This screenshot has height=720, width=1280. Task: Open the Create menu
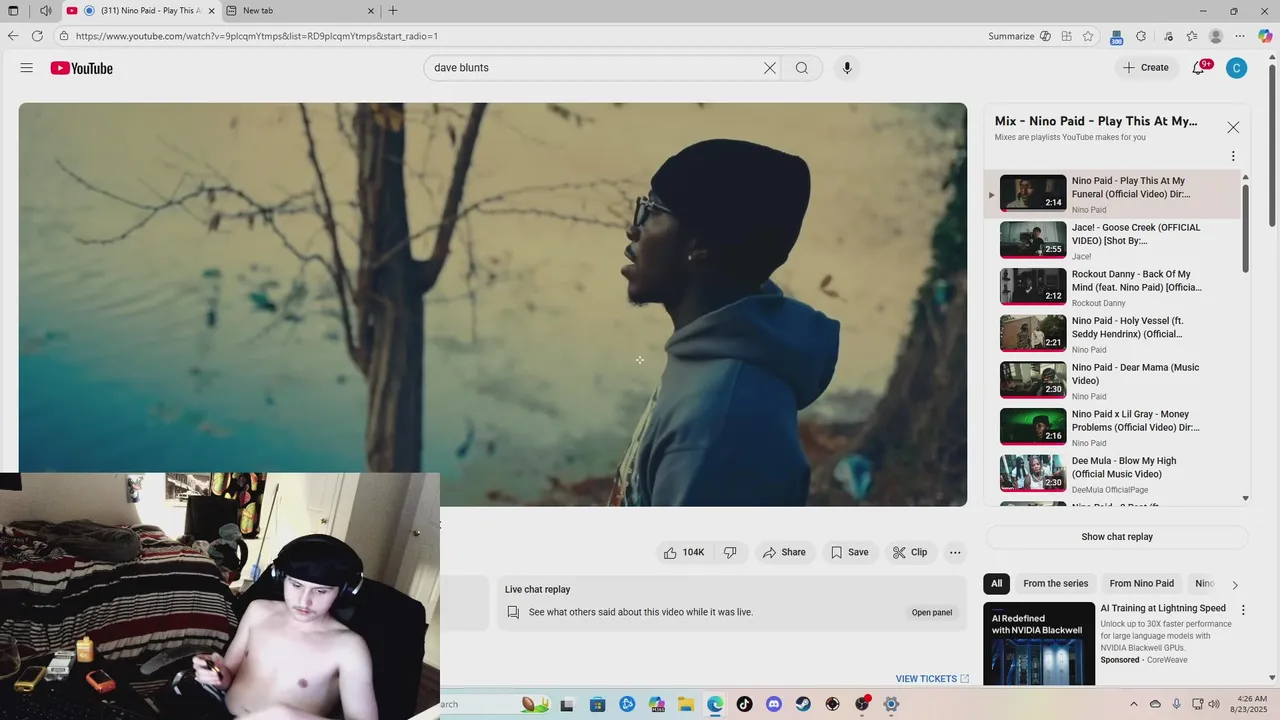(x=1145, y=68)
